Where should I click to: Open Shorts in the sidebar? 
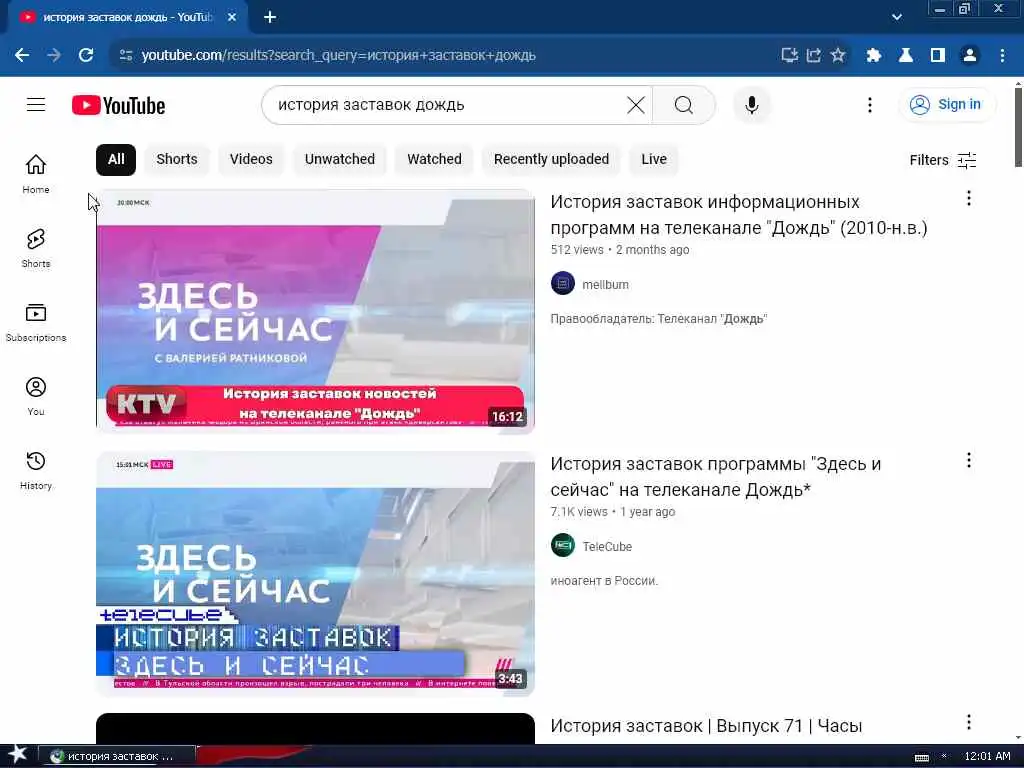[36, 248]
